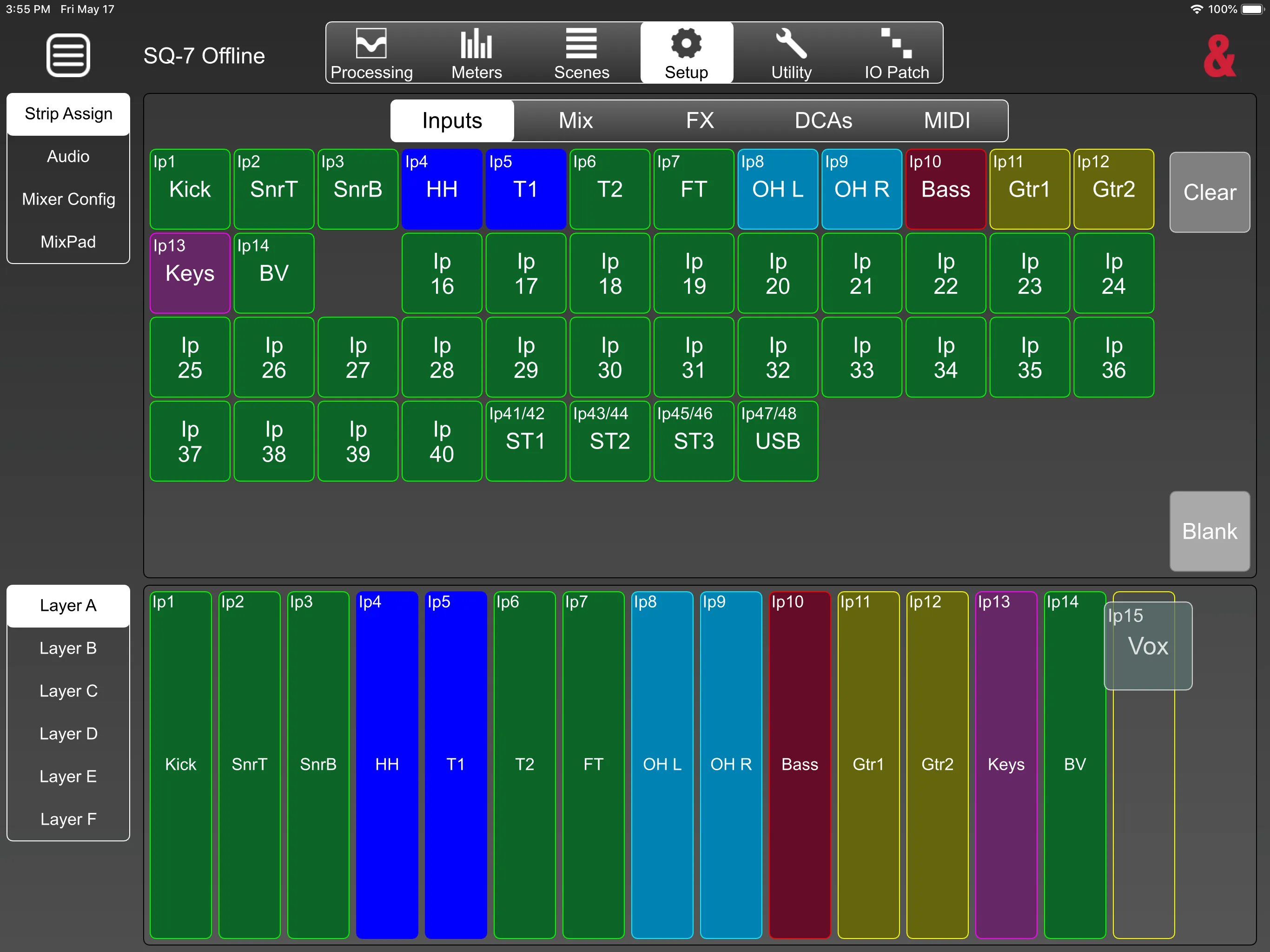This screenshot has height=952, width=1270.
Task: Click the Blank button lower right
Action: tap(1210, 531)
